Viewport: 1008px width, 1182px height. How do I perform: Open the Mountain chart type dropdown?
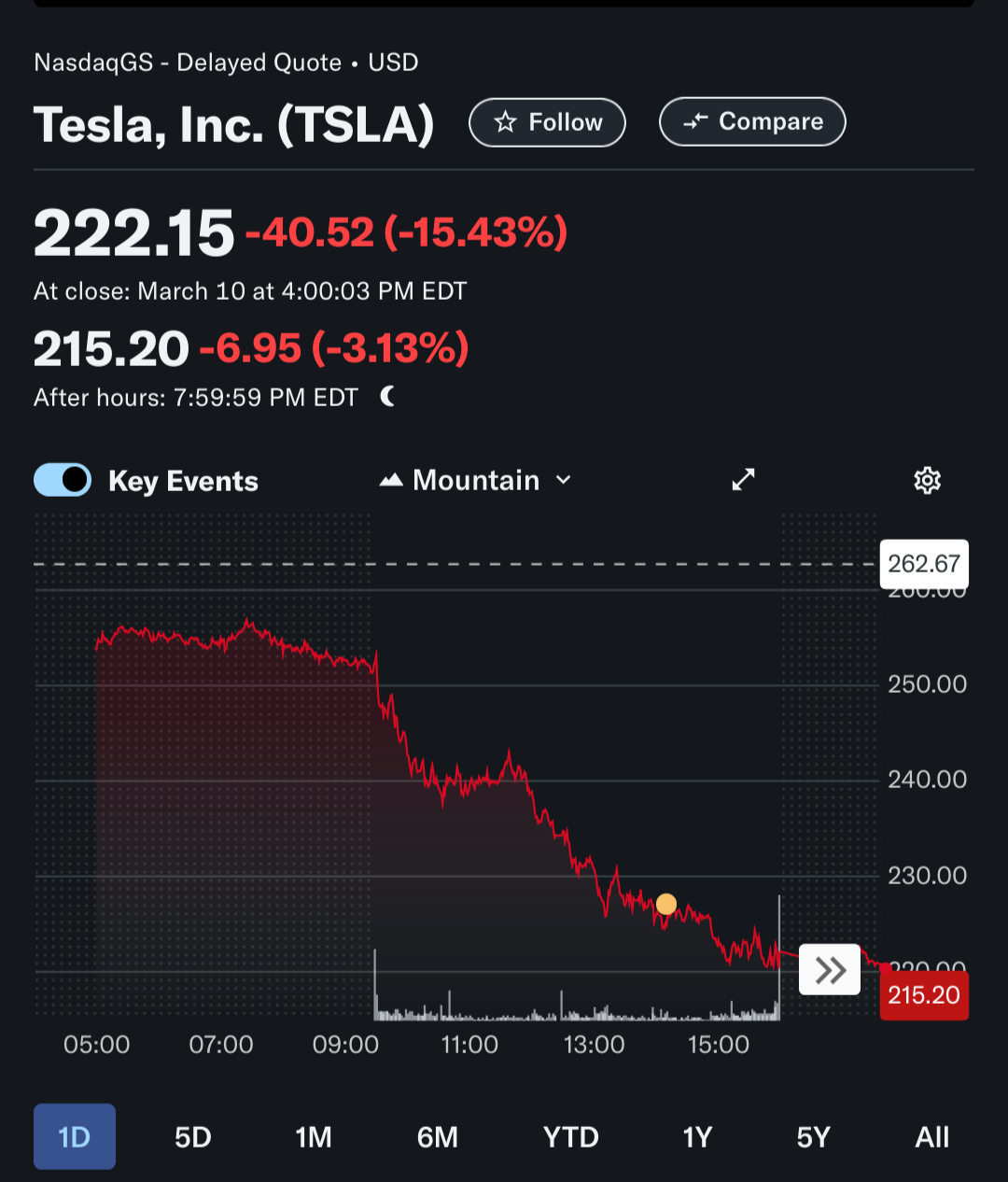point(476,481)
